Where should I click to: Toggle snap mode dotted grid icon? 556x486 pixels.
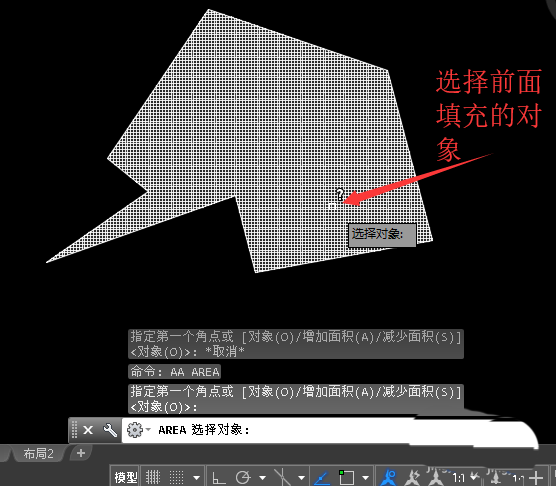click(176, 477)
